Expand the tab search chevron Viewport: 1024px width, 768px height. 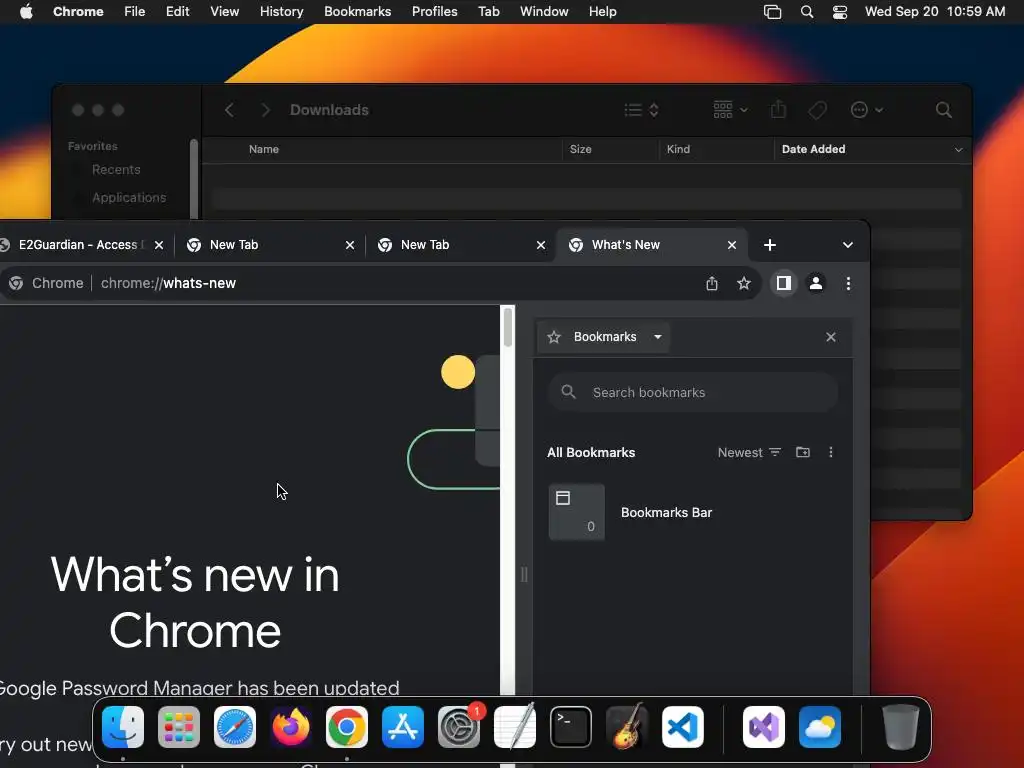click(848, 245)
